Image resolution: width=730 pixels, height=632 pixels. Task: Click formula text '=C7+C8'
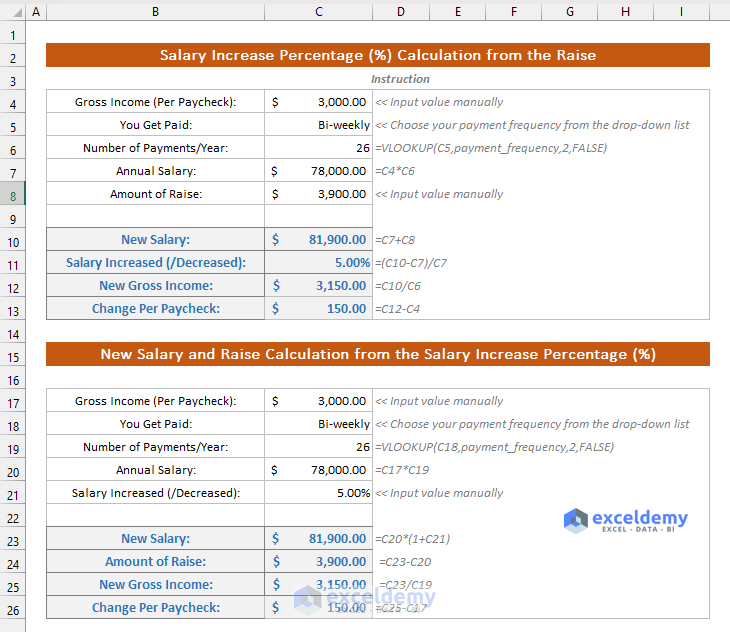point(395,240)
